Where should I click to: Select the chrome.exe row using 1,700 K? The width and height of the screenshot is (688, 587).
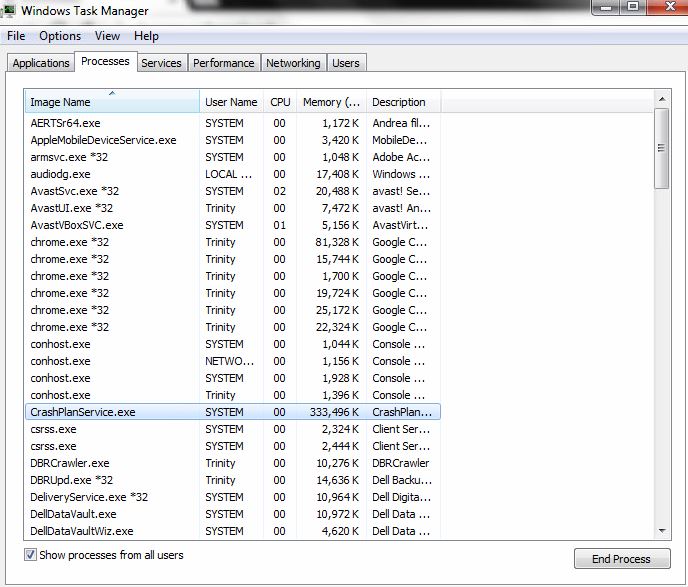(233, 276)
